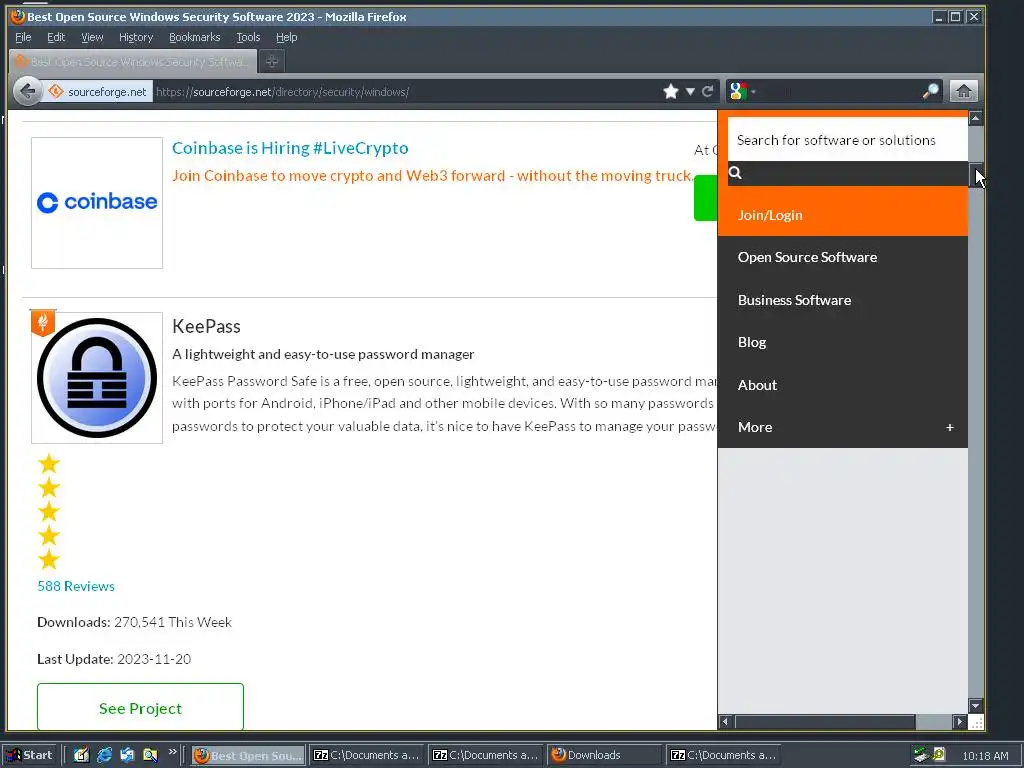Image resolution: width=1024 pixels, height=768 pixels.
Task: Click the third quick launch icon
Action: pos(127,755)
